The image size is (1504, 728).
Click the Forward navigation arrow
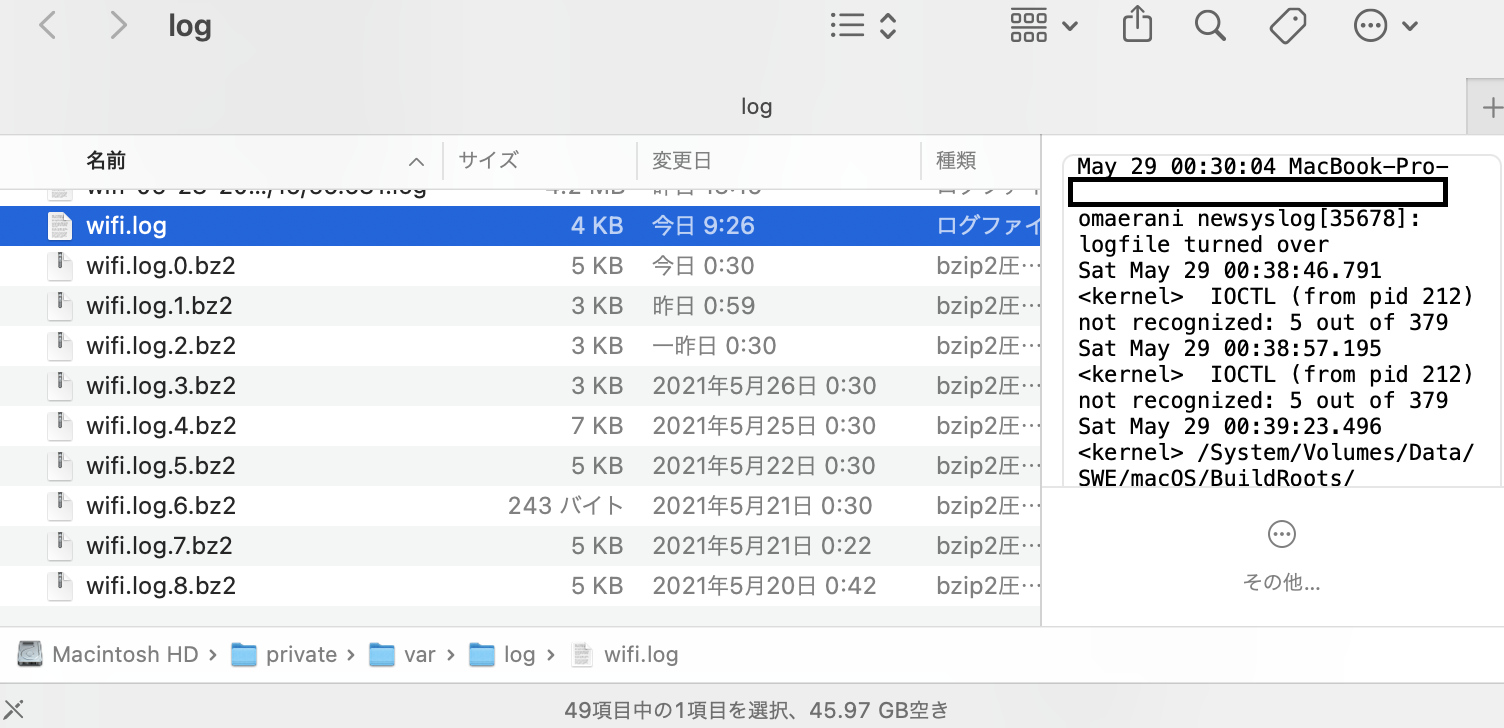(118, 26)
